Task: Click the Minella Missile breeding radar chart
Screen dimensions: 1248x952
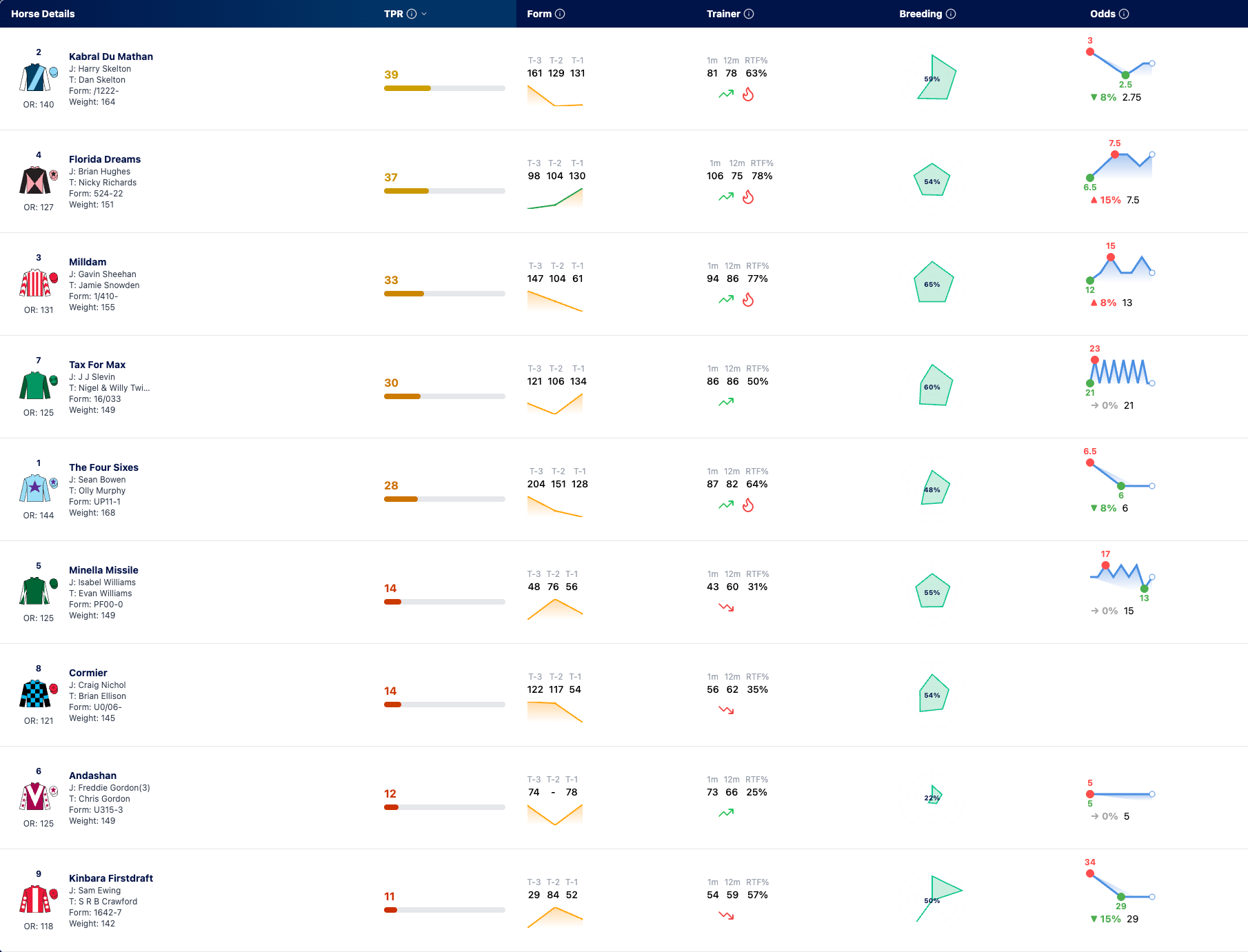Action: 932,591
